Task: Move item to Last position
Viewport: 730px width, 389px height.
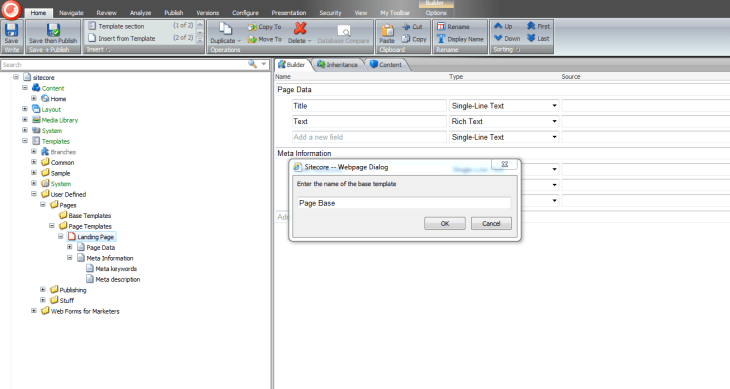Action: (x=538, y=38)
